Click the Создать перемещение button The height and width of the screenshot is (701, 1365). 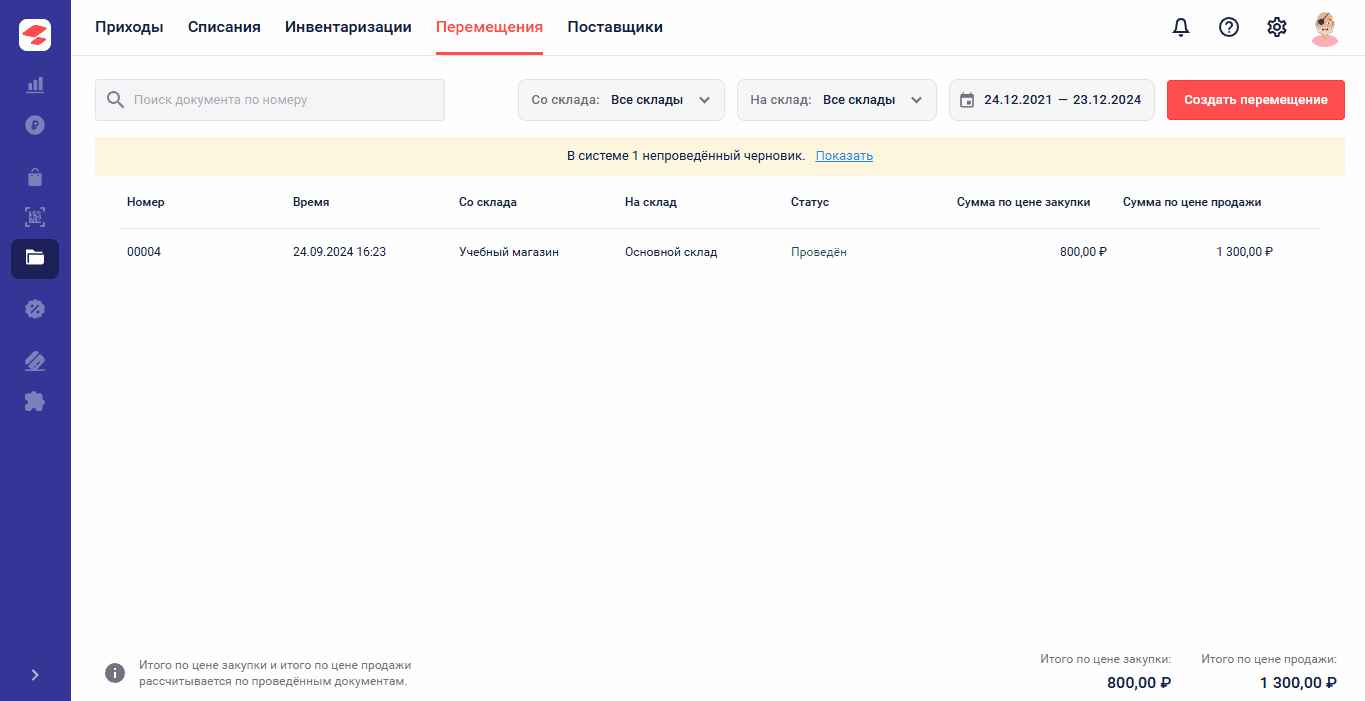tap(1256, 100)
